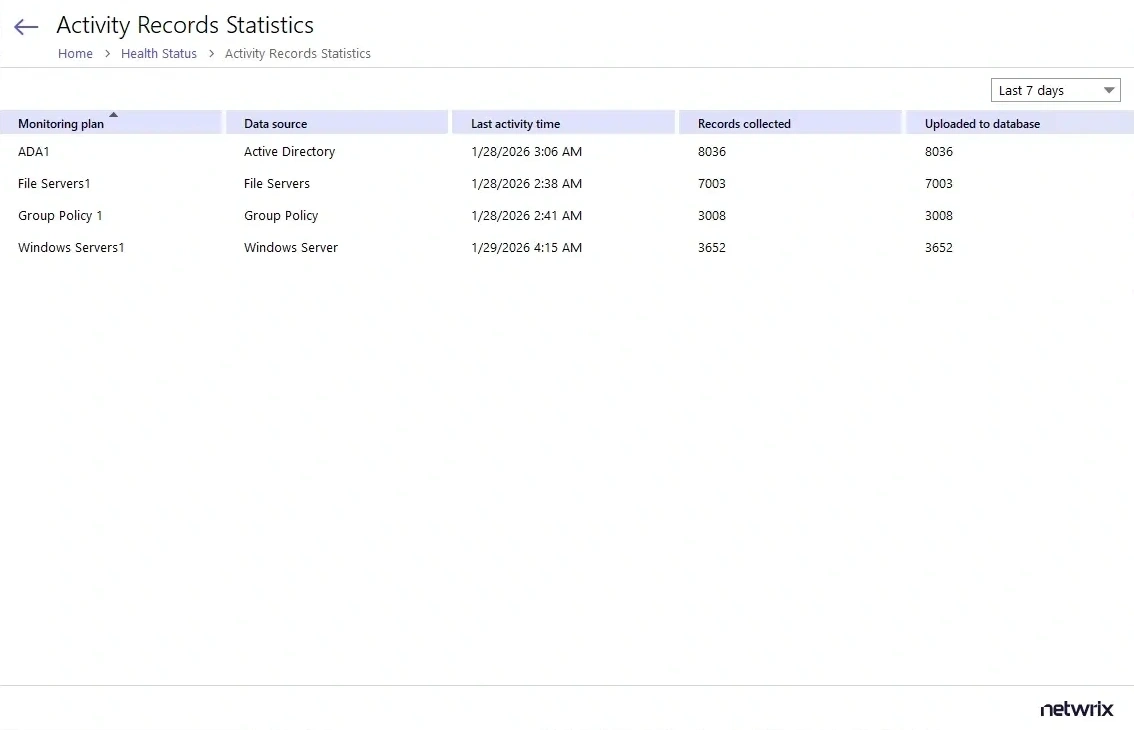
Task: Sort by the Monitoring plan column
Action: point(62,123)
